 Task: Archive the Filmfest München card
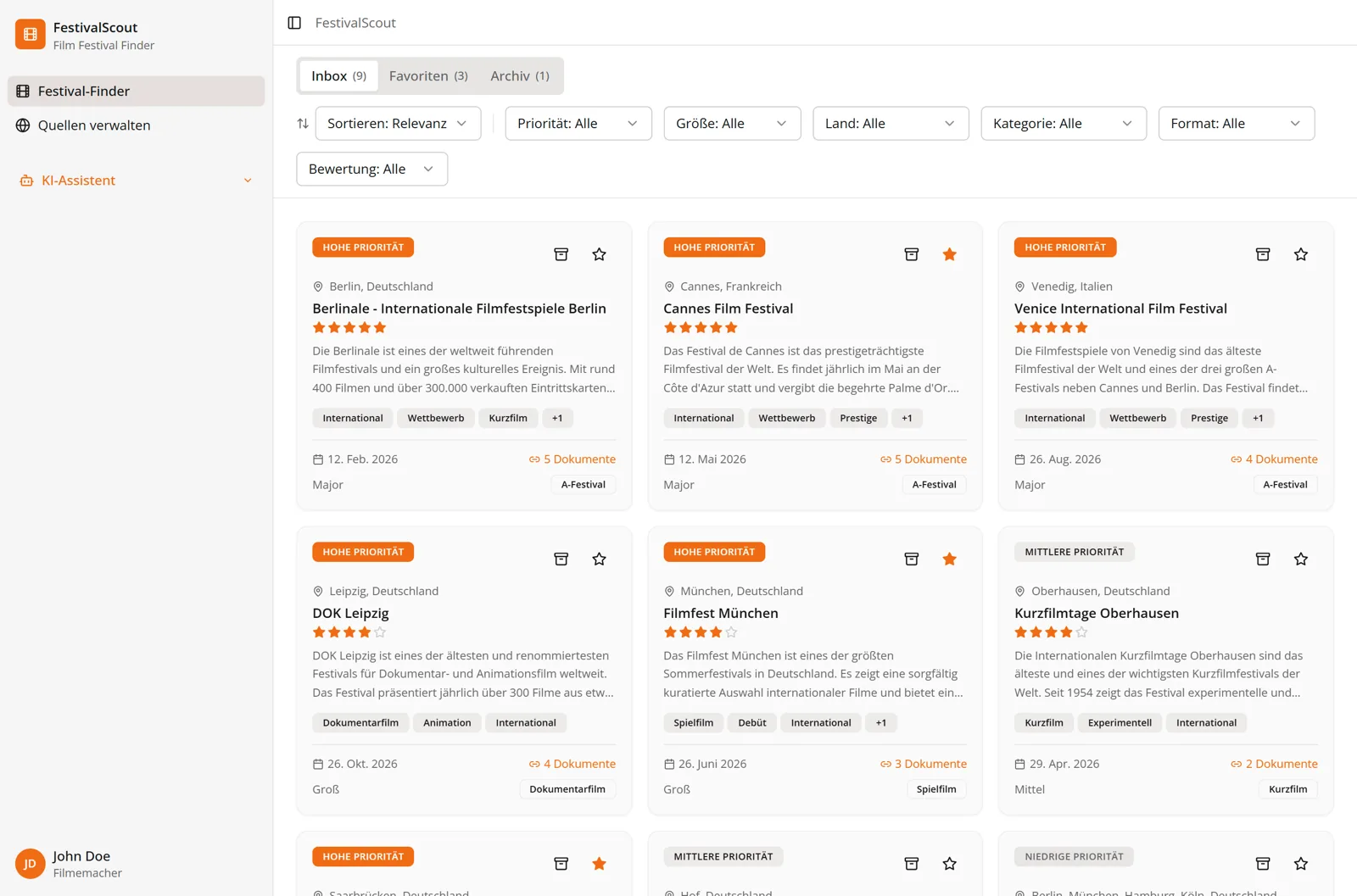point(912,559)
